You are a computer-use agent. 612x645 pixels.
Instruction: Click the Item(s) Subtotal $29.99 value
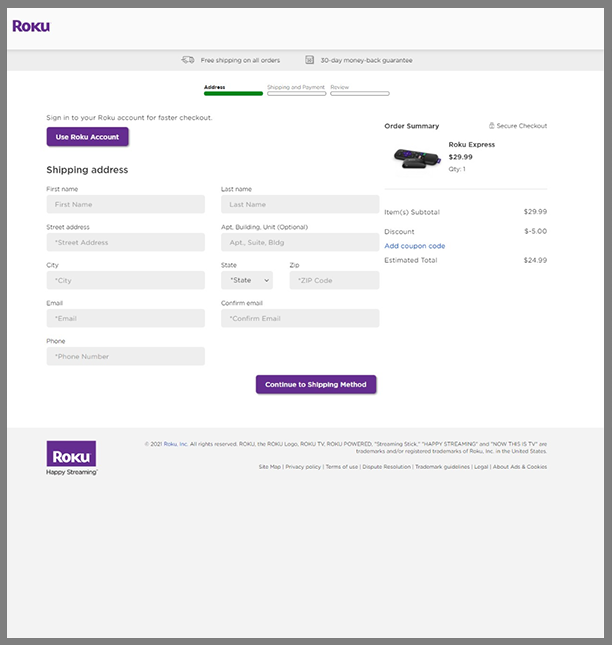click(x=535, y=211)
